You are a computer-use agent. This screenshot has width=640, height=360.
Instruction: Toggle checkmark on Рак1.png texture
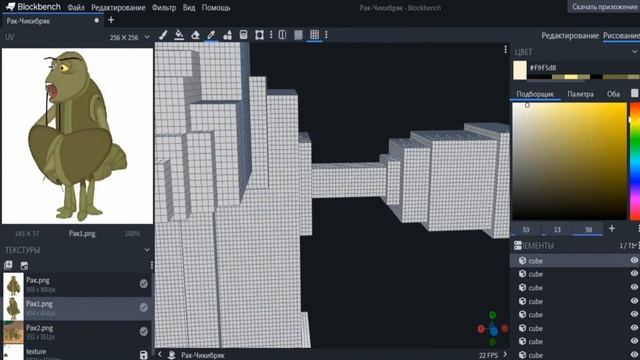pyautogui.click(x=144, y=307)
